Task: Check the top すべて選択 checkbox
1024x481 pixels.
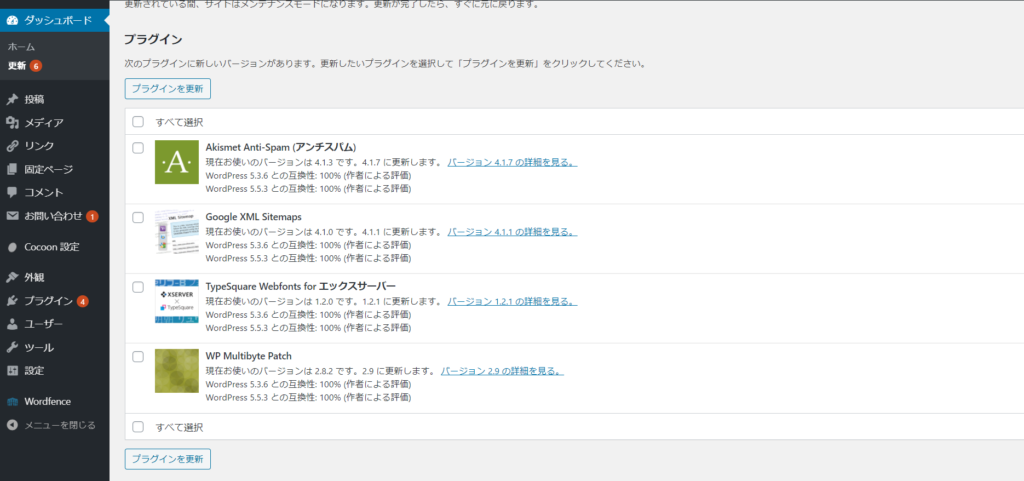Action: (x=138, y=122)
